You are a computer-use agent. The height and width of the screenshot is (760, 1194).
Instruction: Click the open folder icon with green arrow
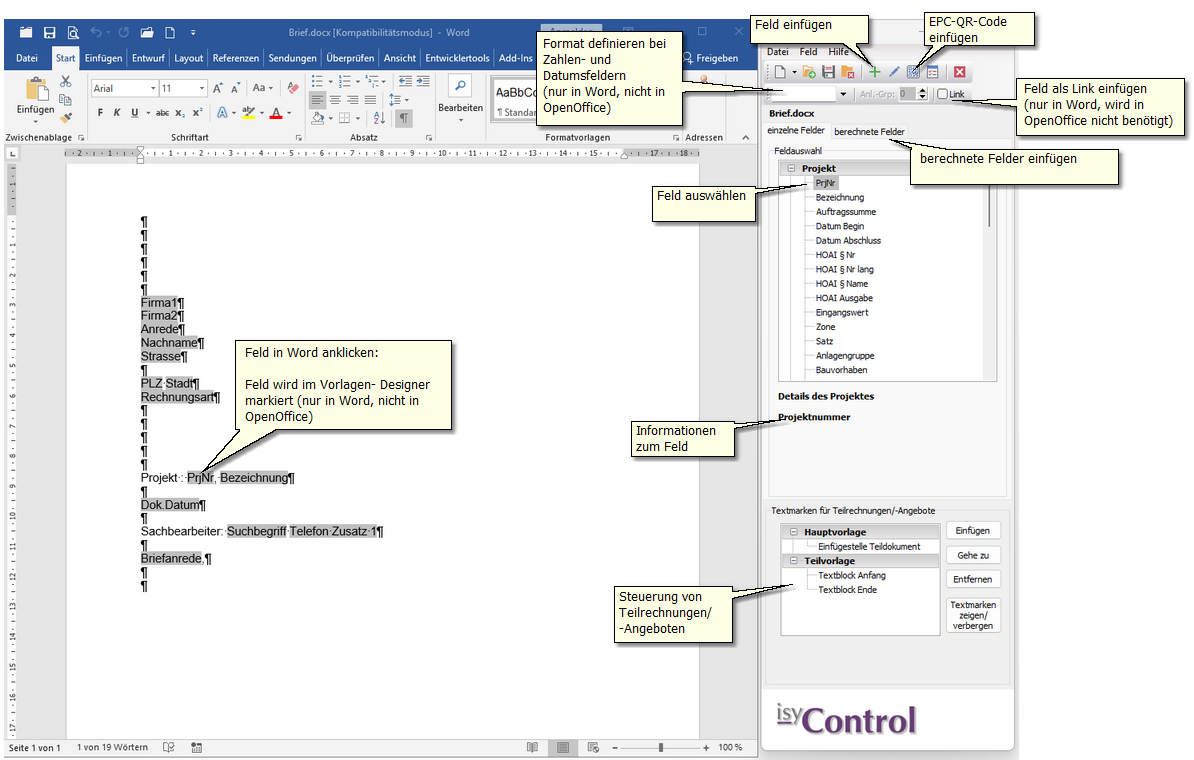[x=809, y=72]
